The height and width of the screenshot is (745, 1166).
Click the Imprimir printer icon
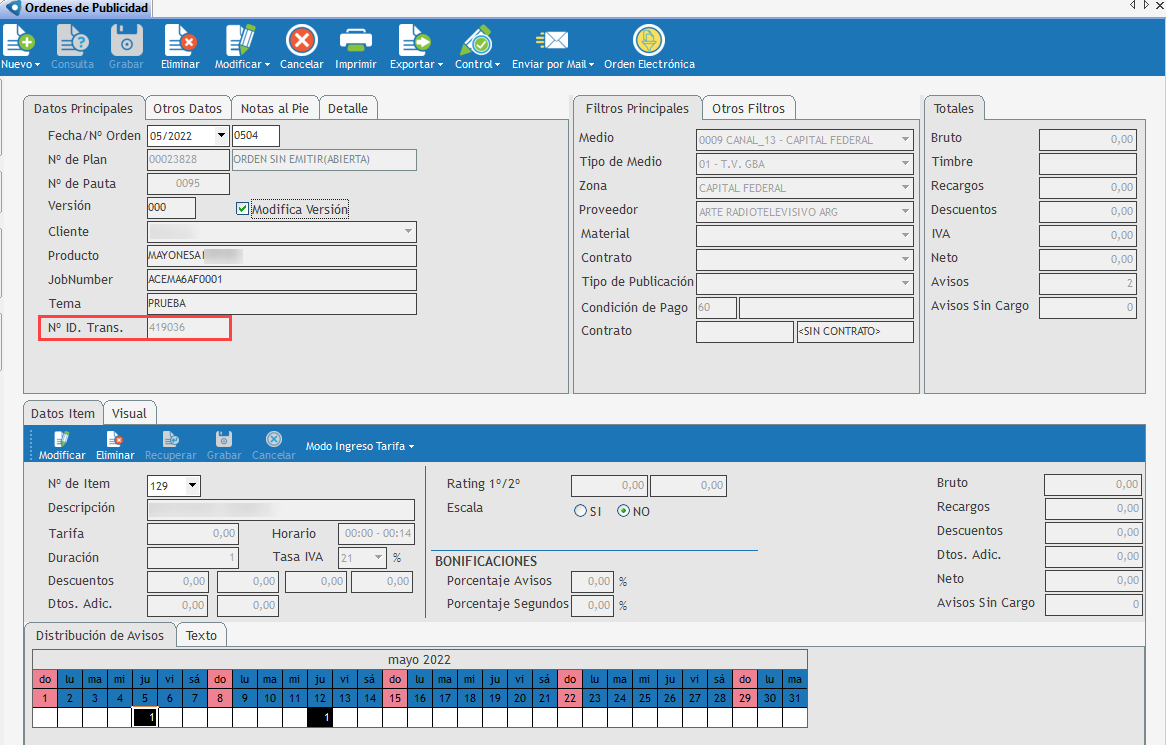click(x=355, y=41)
